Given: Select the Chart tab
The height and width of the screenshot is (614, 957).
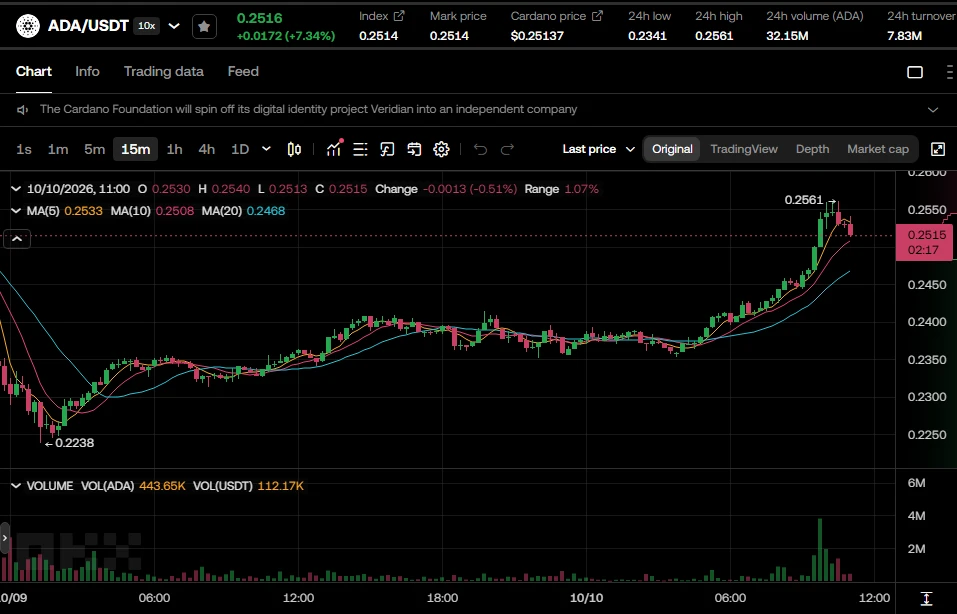Looking at the screenshot, I should click(x=34, y=72).
